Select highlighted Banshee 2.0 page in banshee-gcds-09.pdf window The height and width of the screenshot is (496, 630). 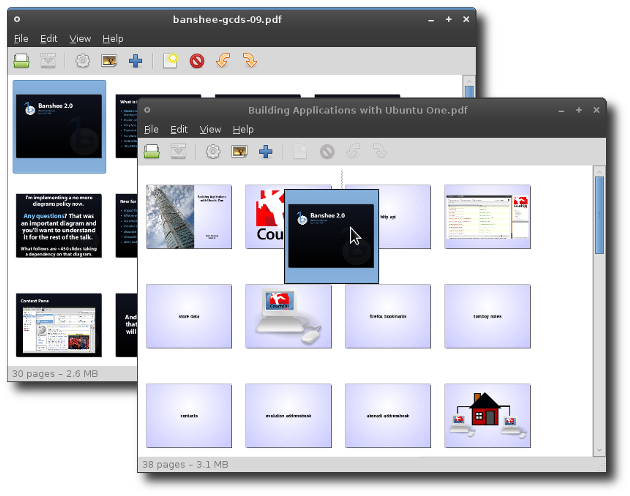tap(59, 127)
